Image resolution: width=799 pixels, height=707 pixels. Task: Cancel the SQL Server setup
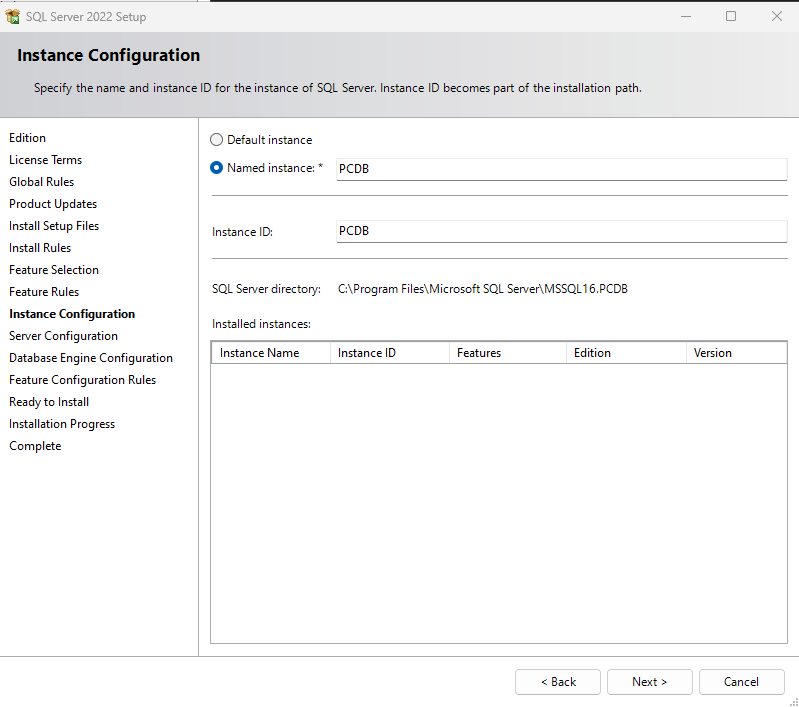click(x=741, y=682)
